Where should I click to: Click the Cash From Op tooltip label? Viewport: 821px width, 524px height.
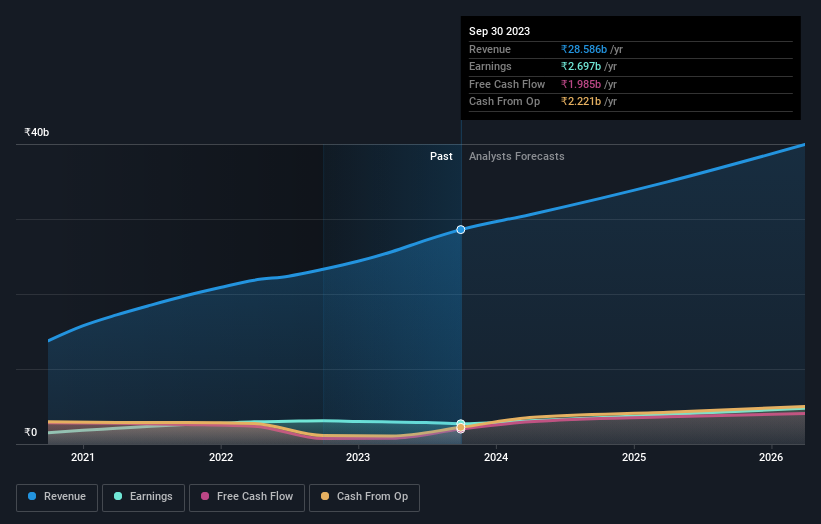pyautogui.click(x=504, y=102)
